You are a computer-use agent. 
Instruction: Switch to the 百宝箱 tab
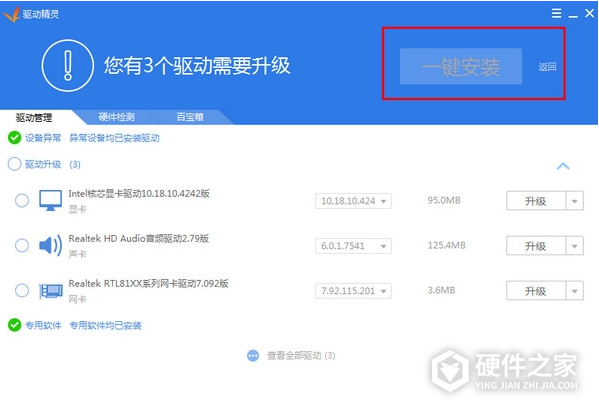[x=190, y=117]
